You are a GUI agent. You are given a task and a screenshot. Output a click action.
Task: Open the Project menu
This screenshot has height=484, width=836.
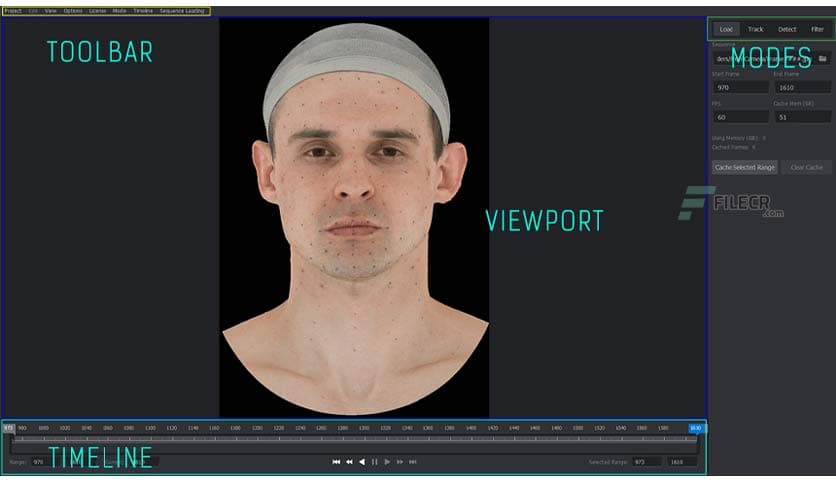pos(13,11)
